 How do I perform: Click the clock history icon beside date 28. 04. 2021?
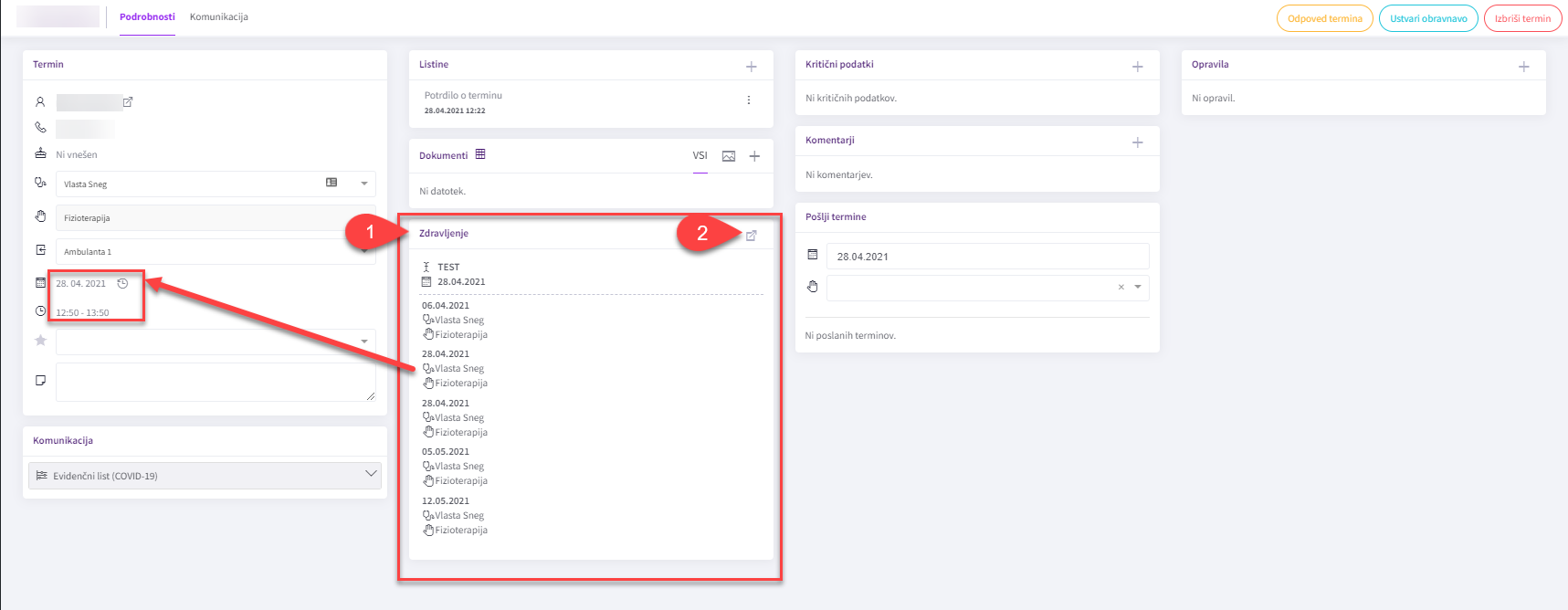click(122, 284)
